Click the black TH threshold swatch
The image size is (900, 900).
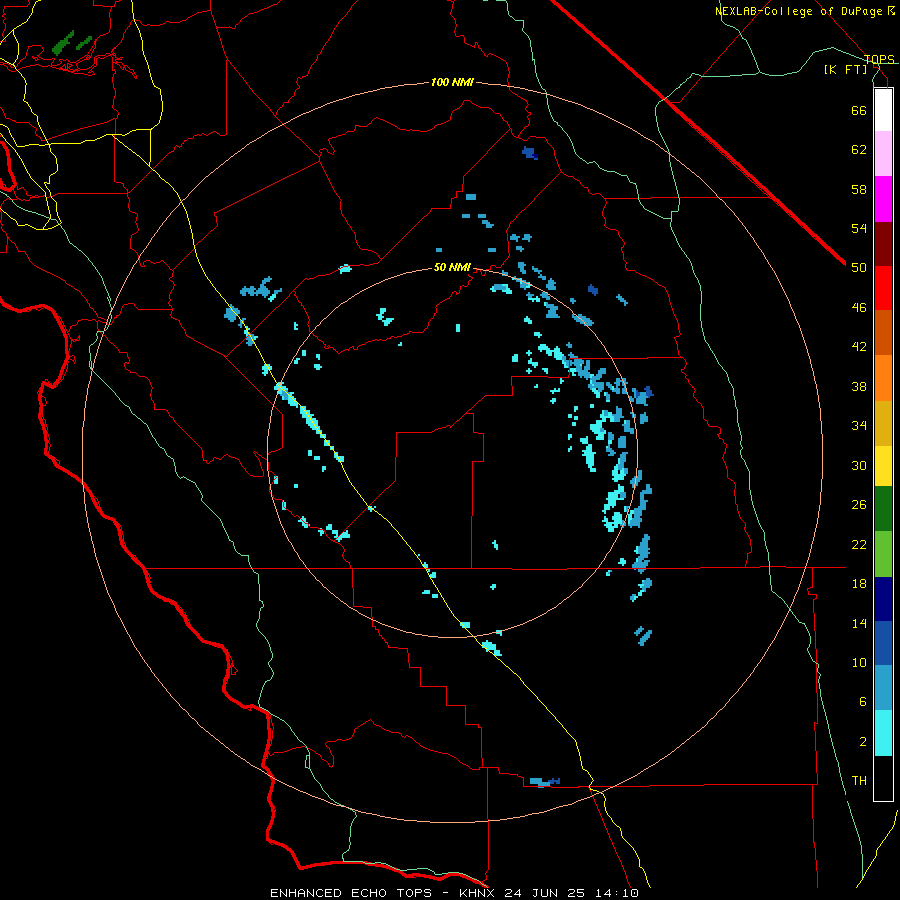click(883, 778)
